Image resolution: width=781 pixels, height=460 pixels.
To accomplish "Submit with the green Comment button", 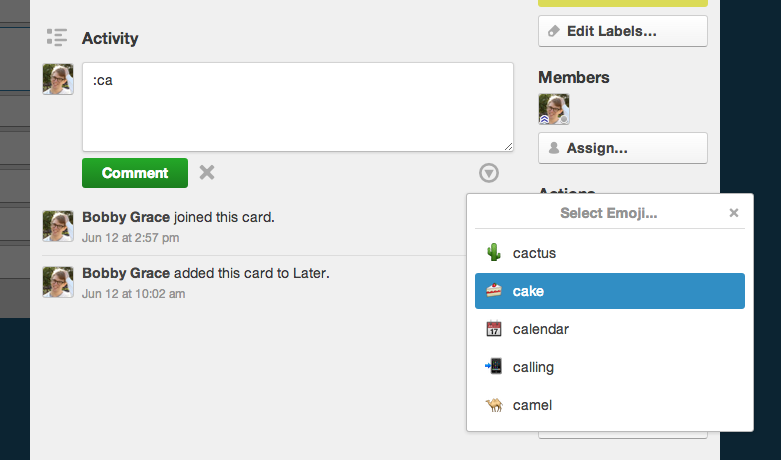I will pos(135,173).
